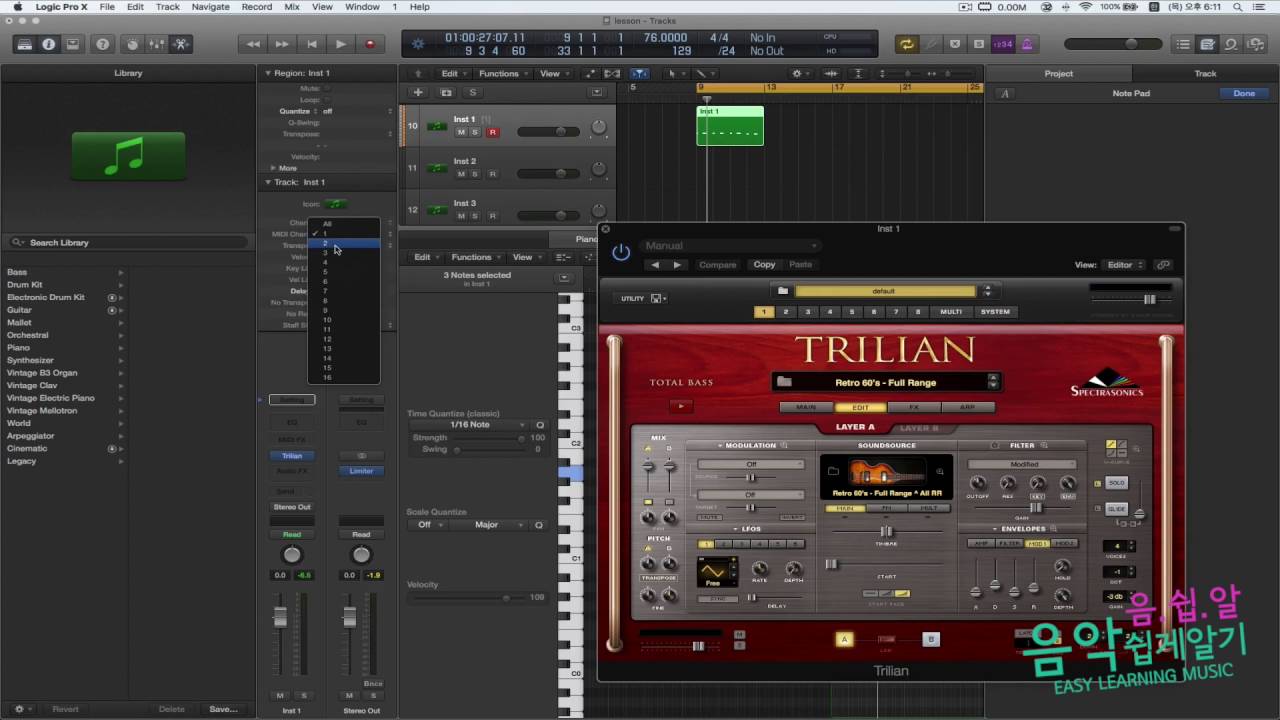Adjust the Velocity slider in Piano Roll
The height and width of the screenshot is (720, 1280).
pyautogui.click(x=470, y=598)
